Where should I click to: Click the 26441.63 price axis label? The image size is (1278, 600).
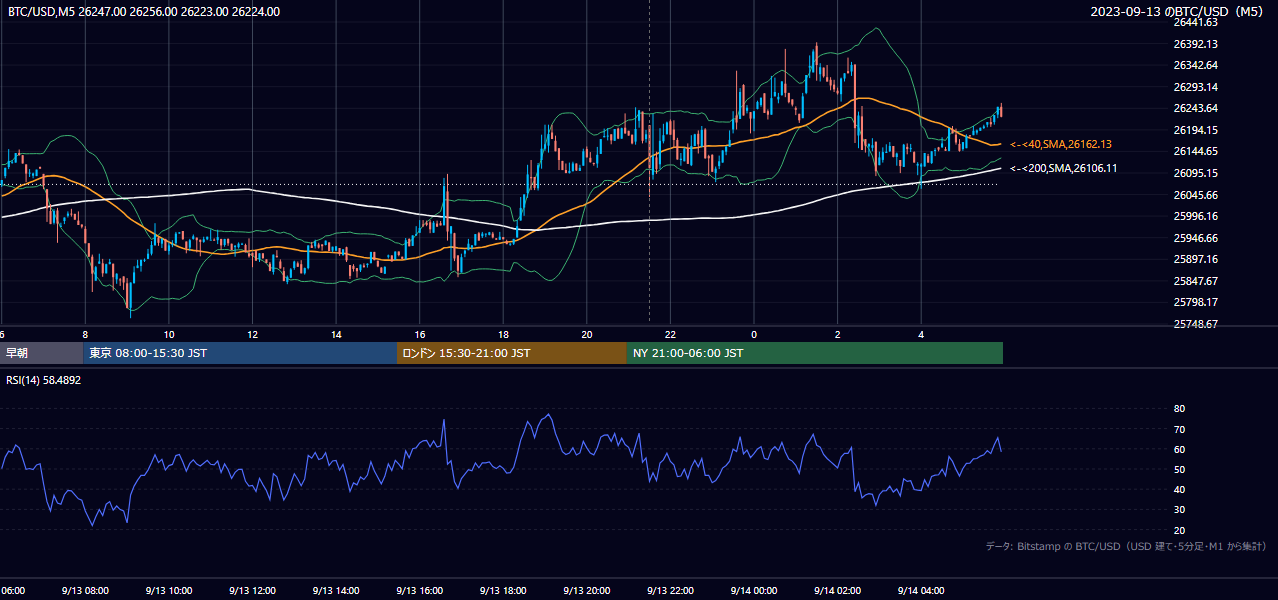(x=1195, y=22)
